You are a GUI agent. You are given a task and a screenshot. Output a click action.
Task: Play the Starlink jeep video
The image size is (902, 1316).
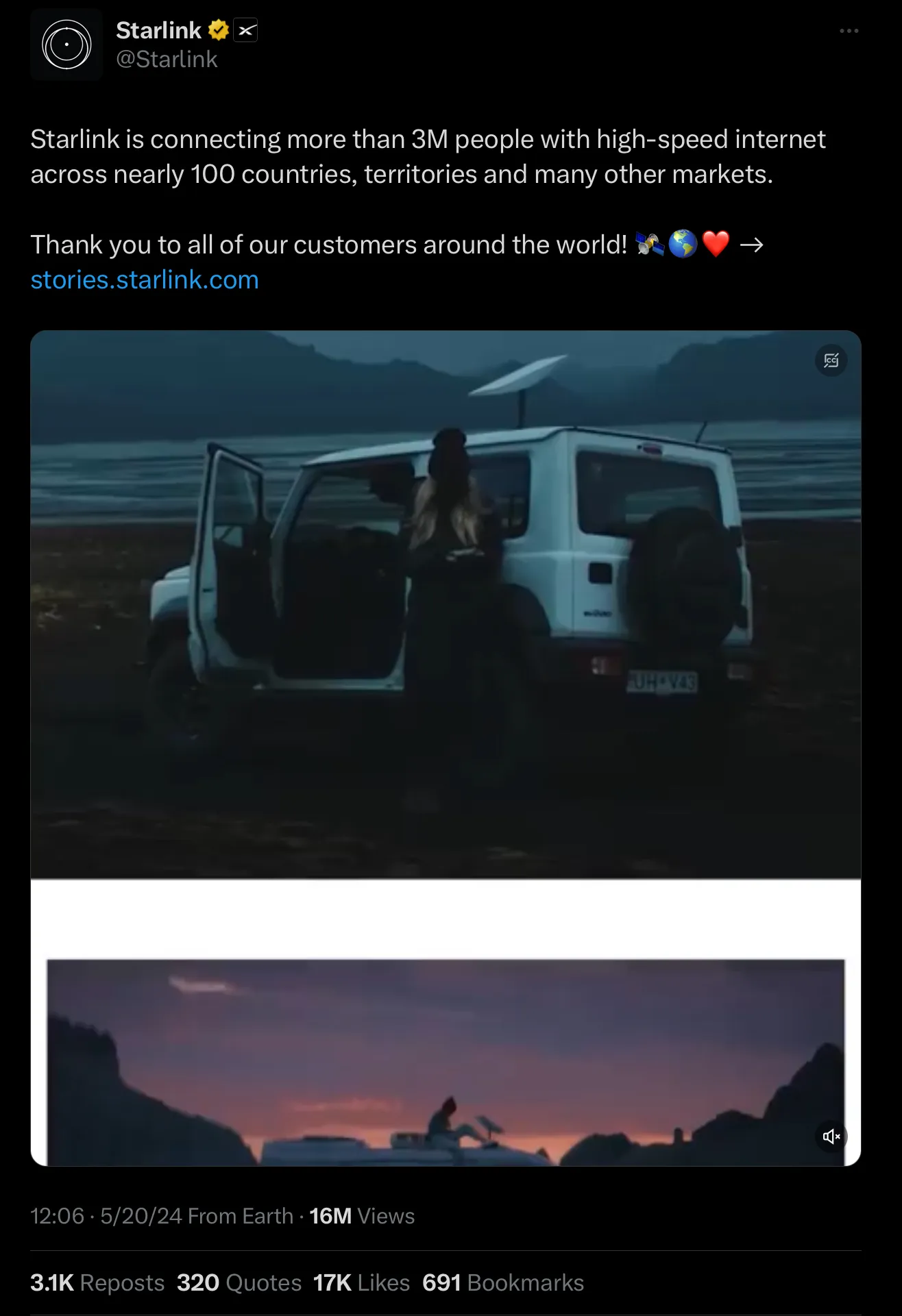(x=446, y=604)
